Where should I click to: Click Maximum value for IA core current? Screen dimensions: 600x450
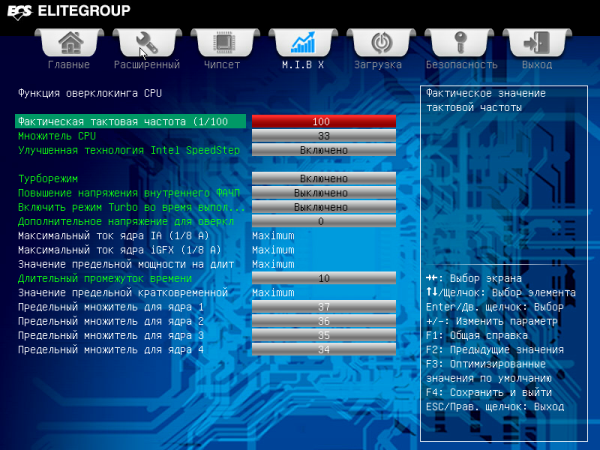point(273,236)
